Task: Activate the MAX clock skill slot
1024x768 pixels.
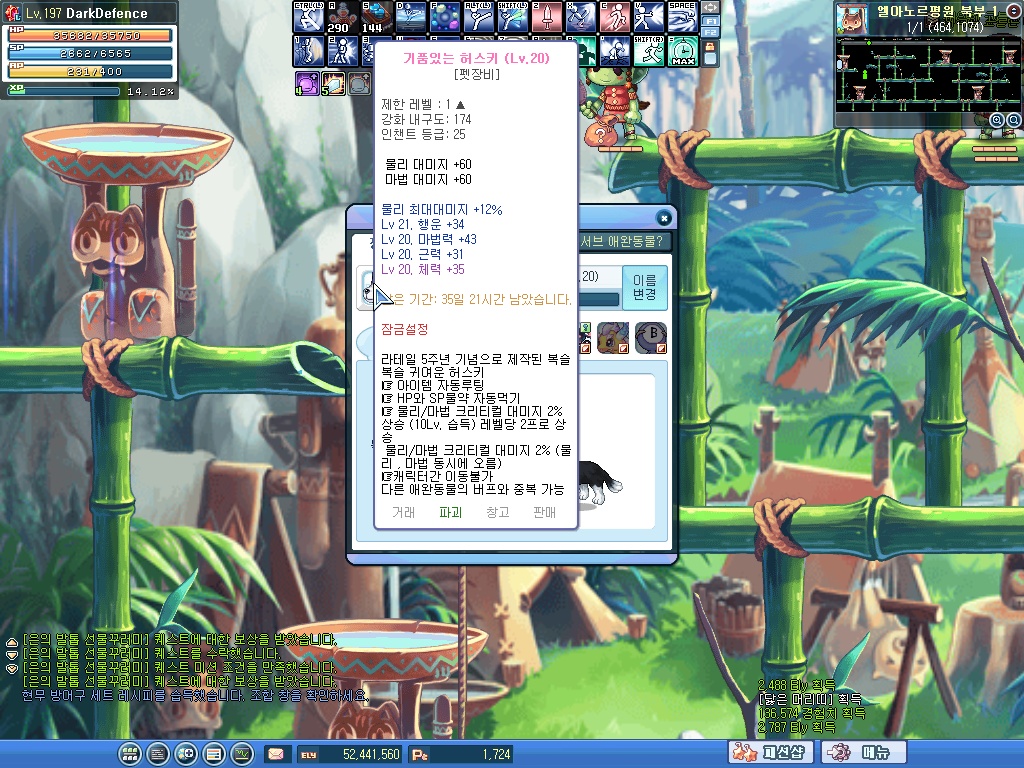Action: 682,51
